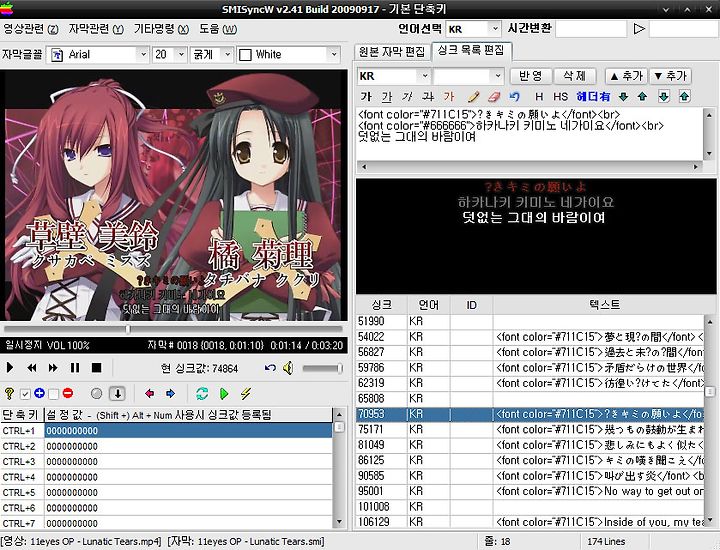Toggle the down-arrow button in sync toolbar
The height and width of the screenshot is (550, 720).
pos(118,393)
